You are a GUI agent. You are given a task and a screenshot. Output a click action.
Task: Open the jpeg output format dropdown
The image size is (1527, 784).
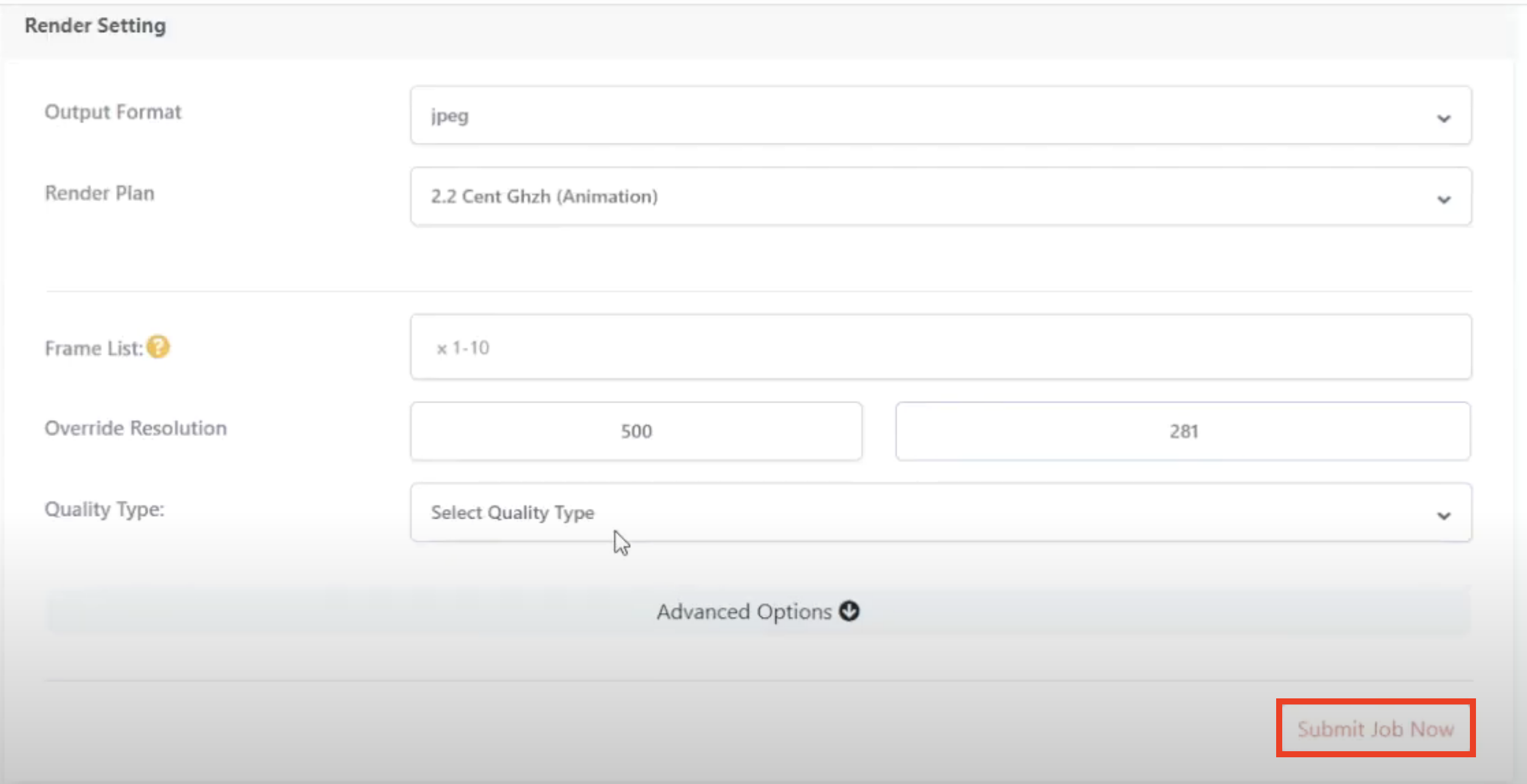tap(941, 115)
